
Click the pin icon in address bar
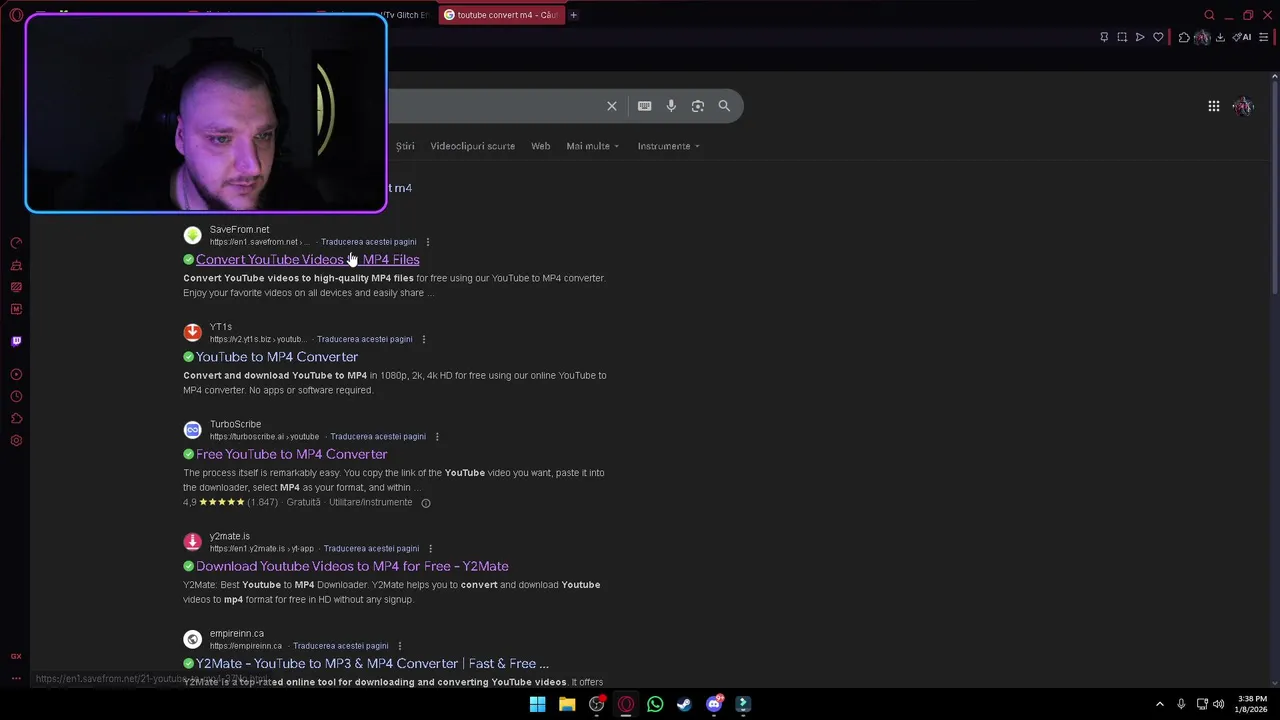point(1104,37)
